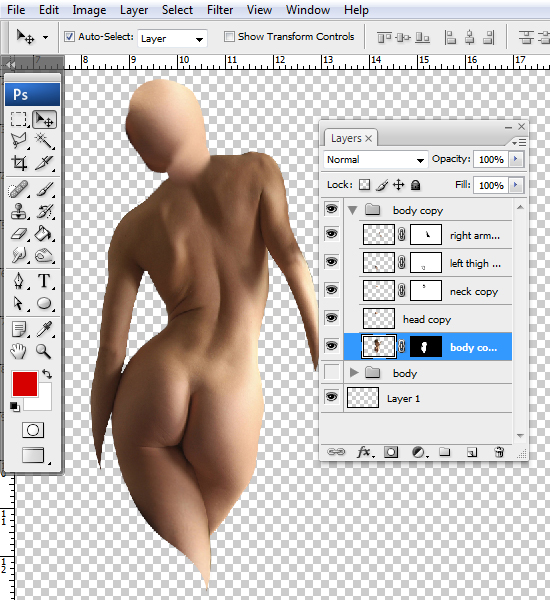The height and width of the screenshot is (600, 550).
Task: Select the Eyedropper tool
Action: coord(44,329)
